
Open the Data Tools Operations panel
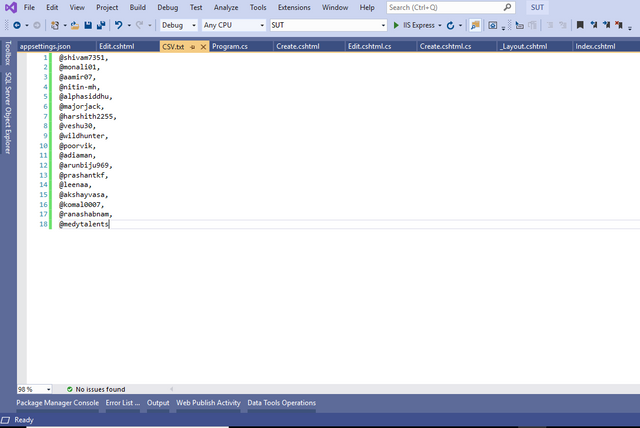coord(281,403)
